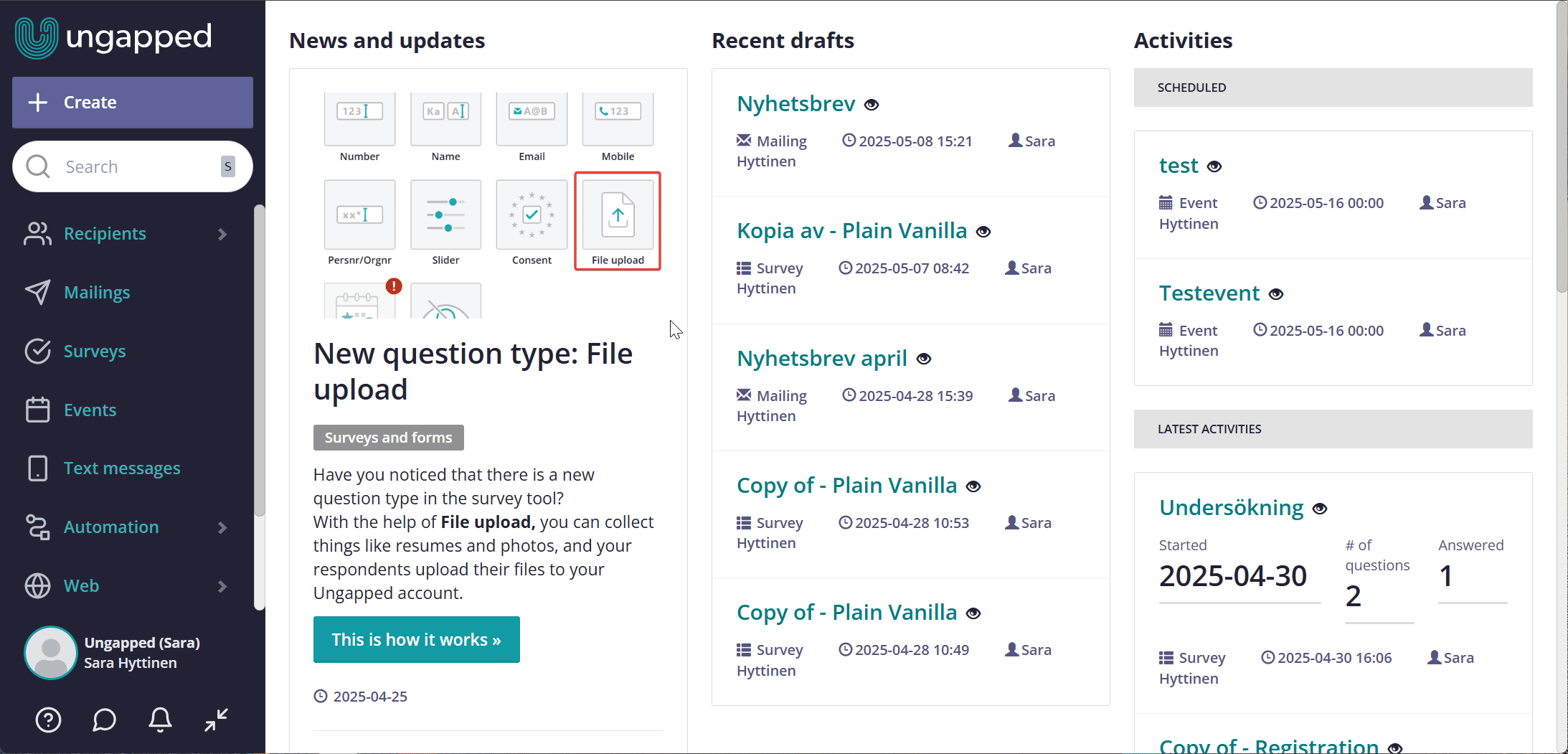Open Surveys in the sidebar
The width and height of the screenshot is (1568, 754).
[x=95, y=351]
